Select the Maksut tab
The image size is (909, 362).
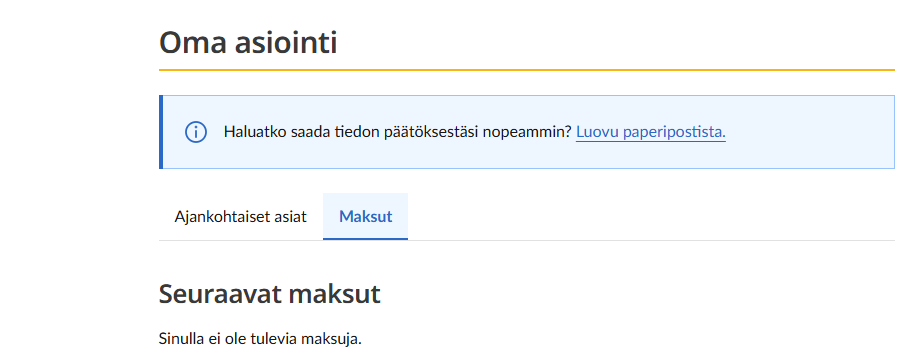pyautogui.click(x=365, y=216)
